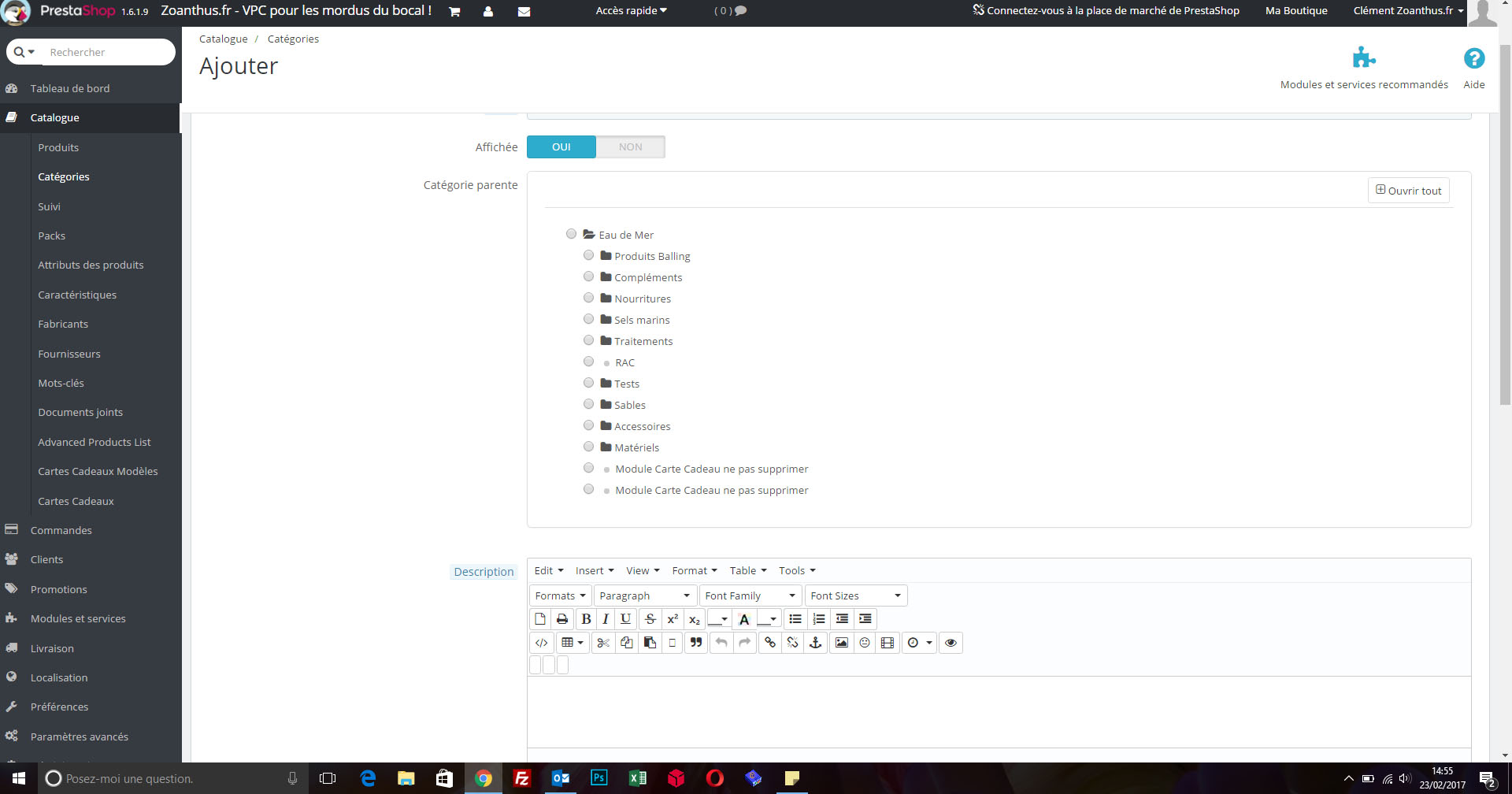
Task: Insert a numbered list
Action: [x=818, y=619]
